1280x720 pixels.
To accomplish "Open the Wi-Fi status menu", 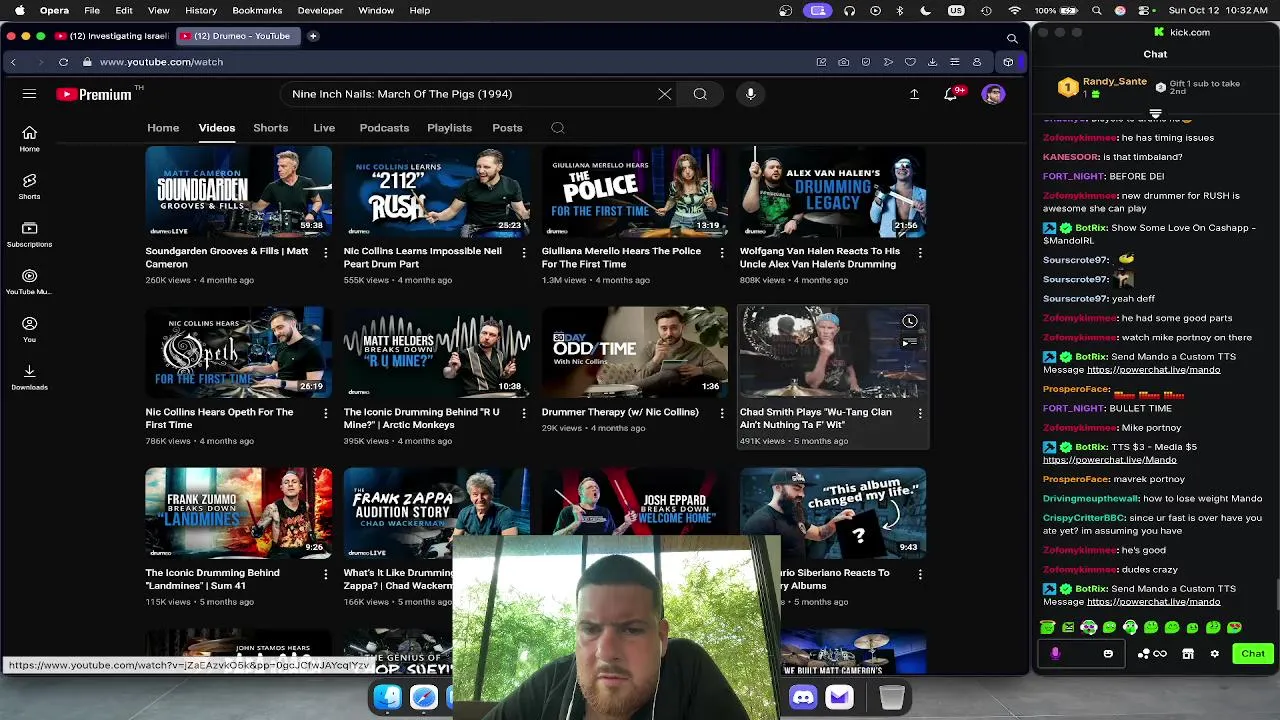I will click(1015, 10).
